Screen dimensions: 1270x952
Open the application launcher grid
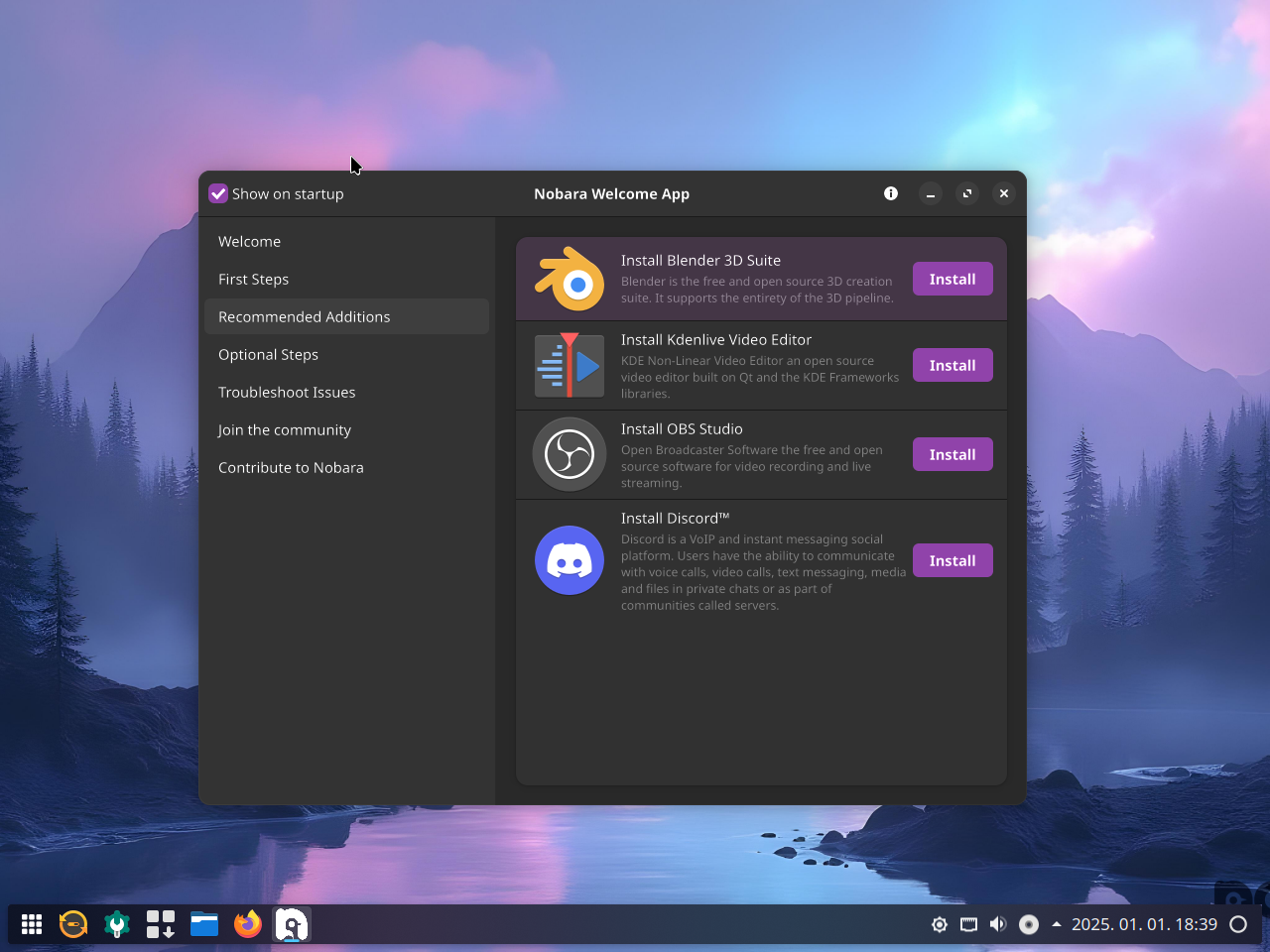point(32,924)
